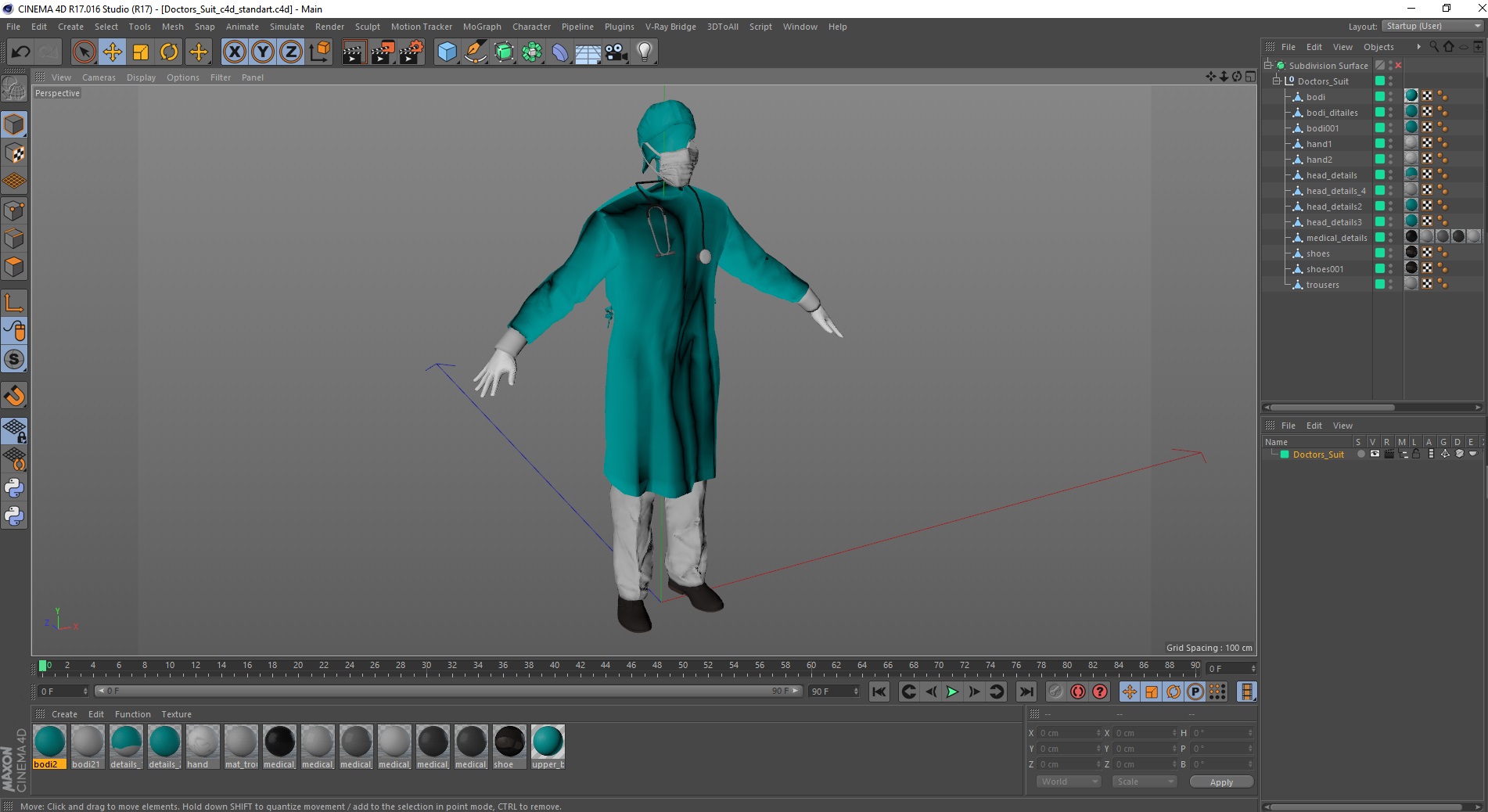The height and width of the screenshot is (812, 1488).
Task: Select the medical_details object
Action: [1336, 238]
